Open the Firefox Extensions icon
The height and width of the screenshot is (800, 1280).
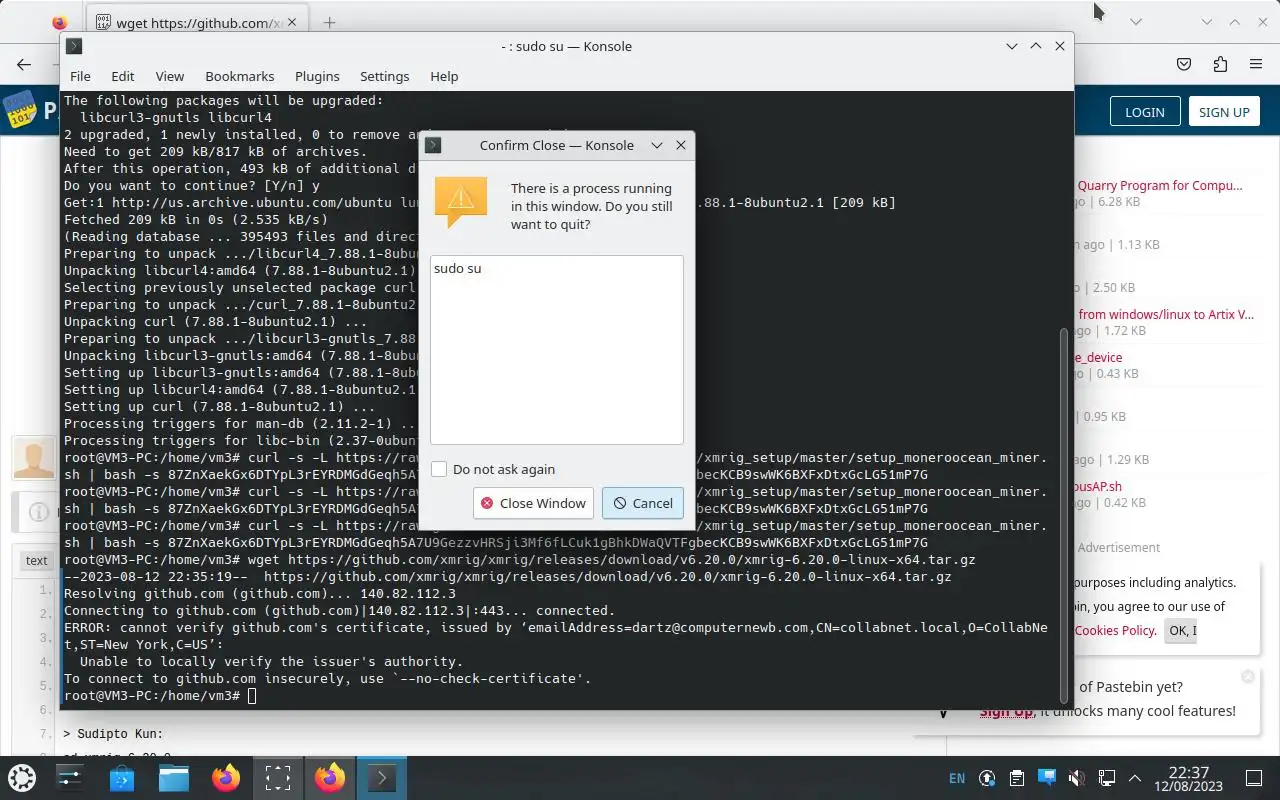coord(1220,64)
